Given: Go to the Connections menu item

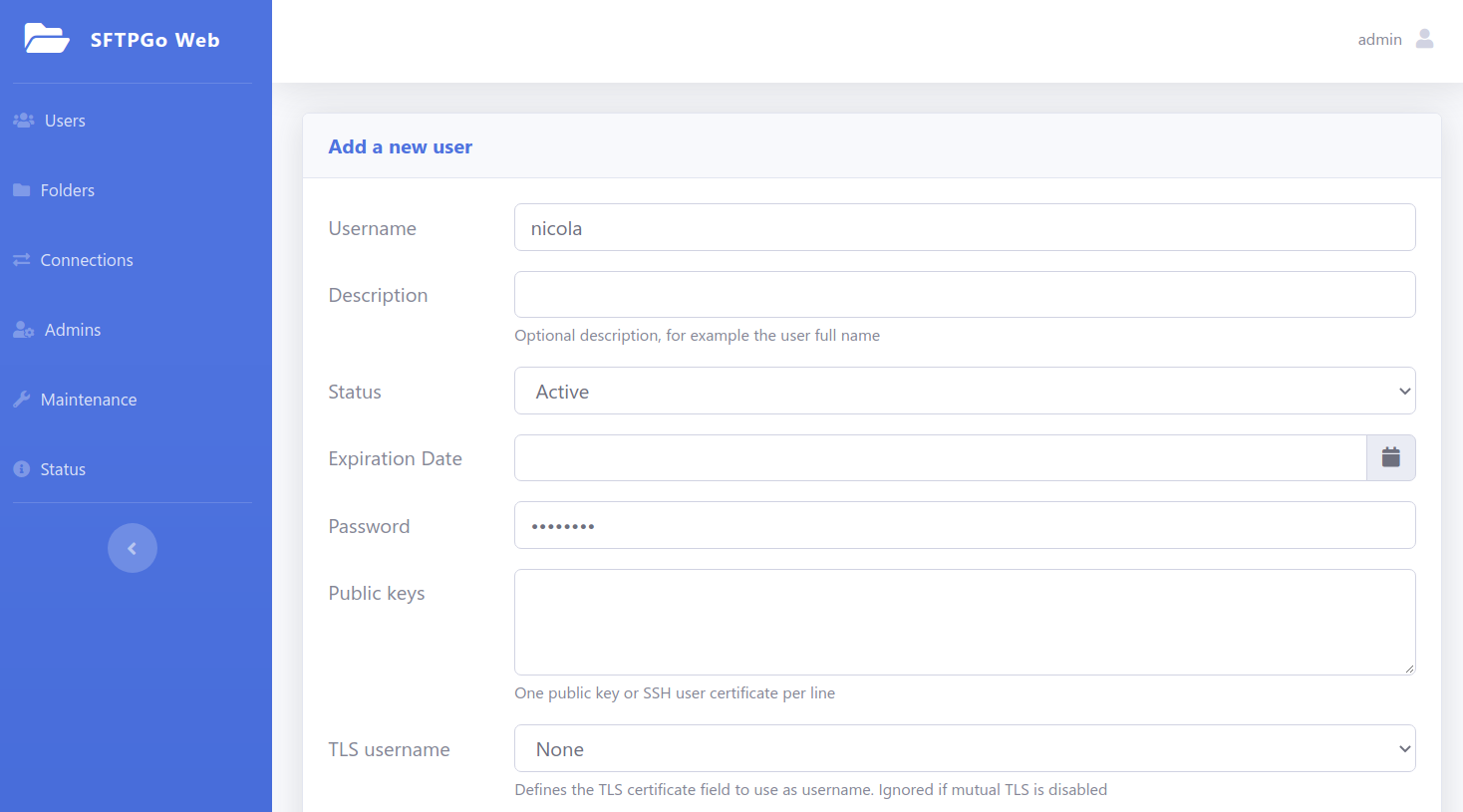Looking at the screenshot, I should [87, 260].
